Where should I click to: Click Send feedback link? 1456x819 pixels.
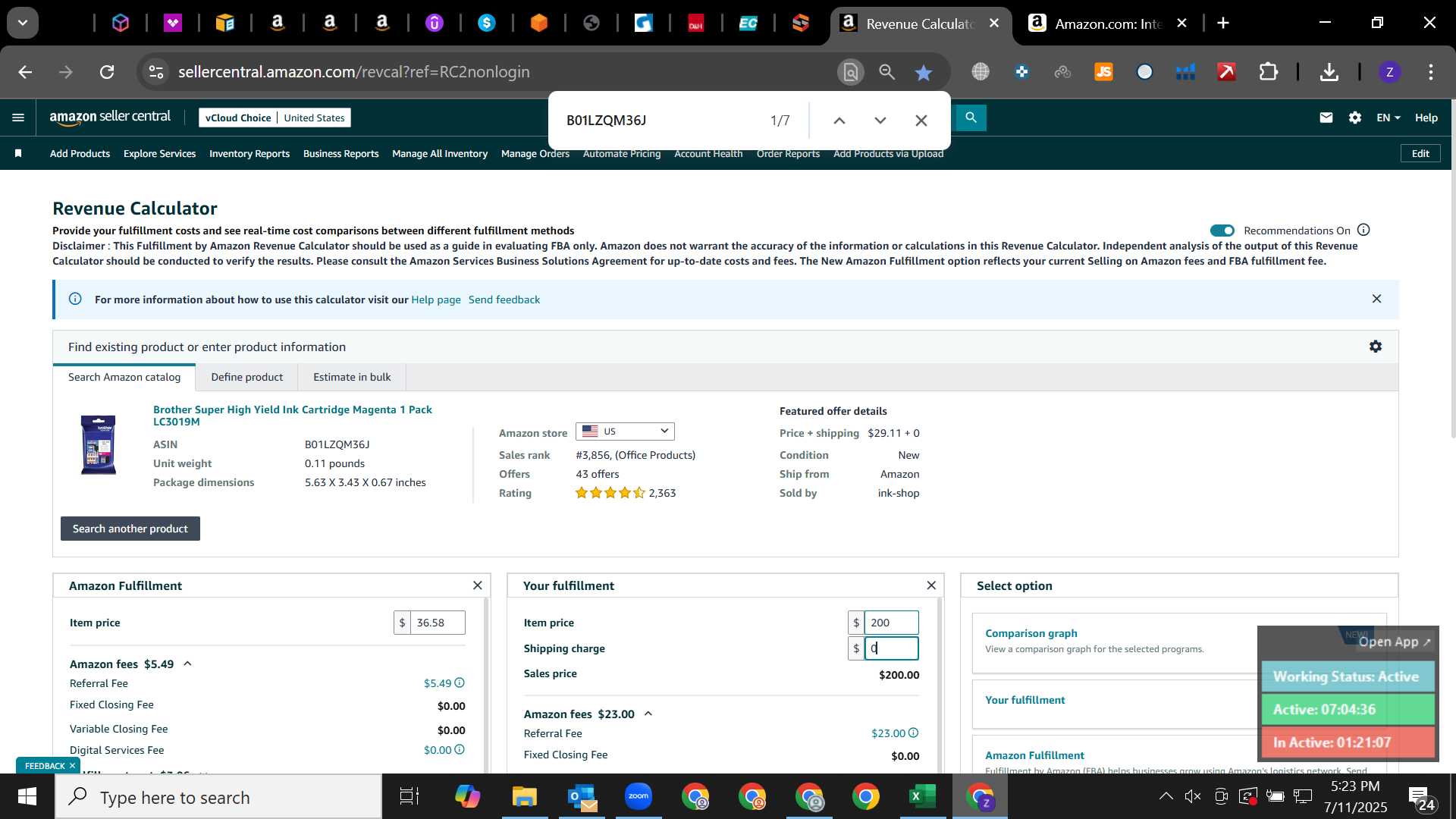point(504,300)
